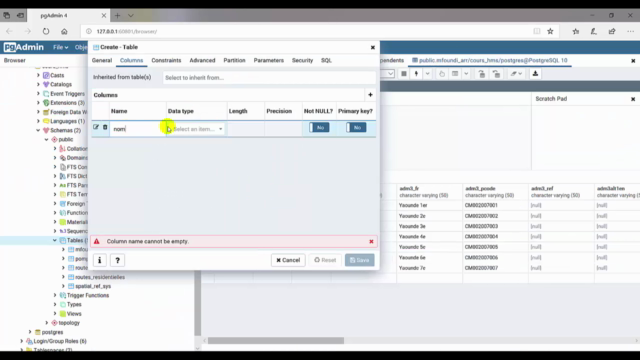Toggle the Primary key switch
Viewport: 640px width, 360px height.
point(356,128)
